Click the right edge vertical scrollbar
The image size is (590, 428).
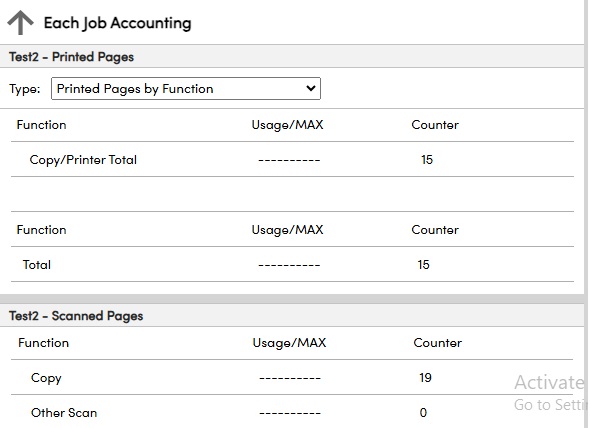tap(587, 214)
